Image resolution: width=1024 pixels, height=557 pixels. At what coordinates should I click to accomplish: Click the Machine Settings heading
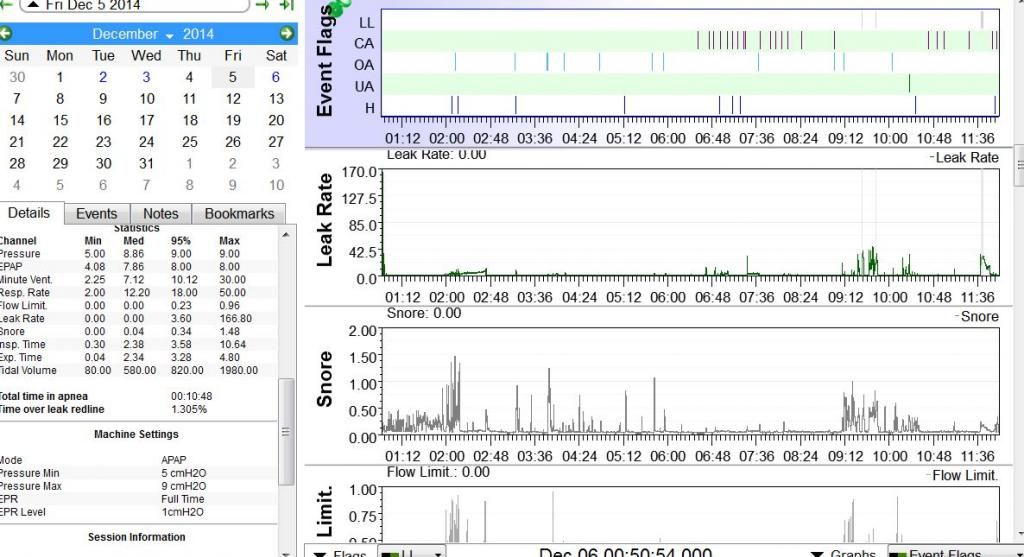(x=136, y=434)
